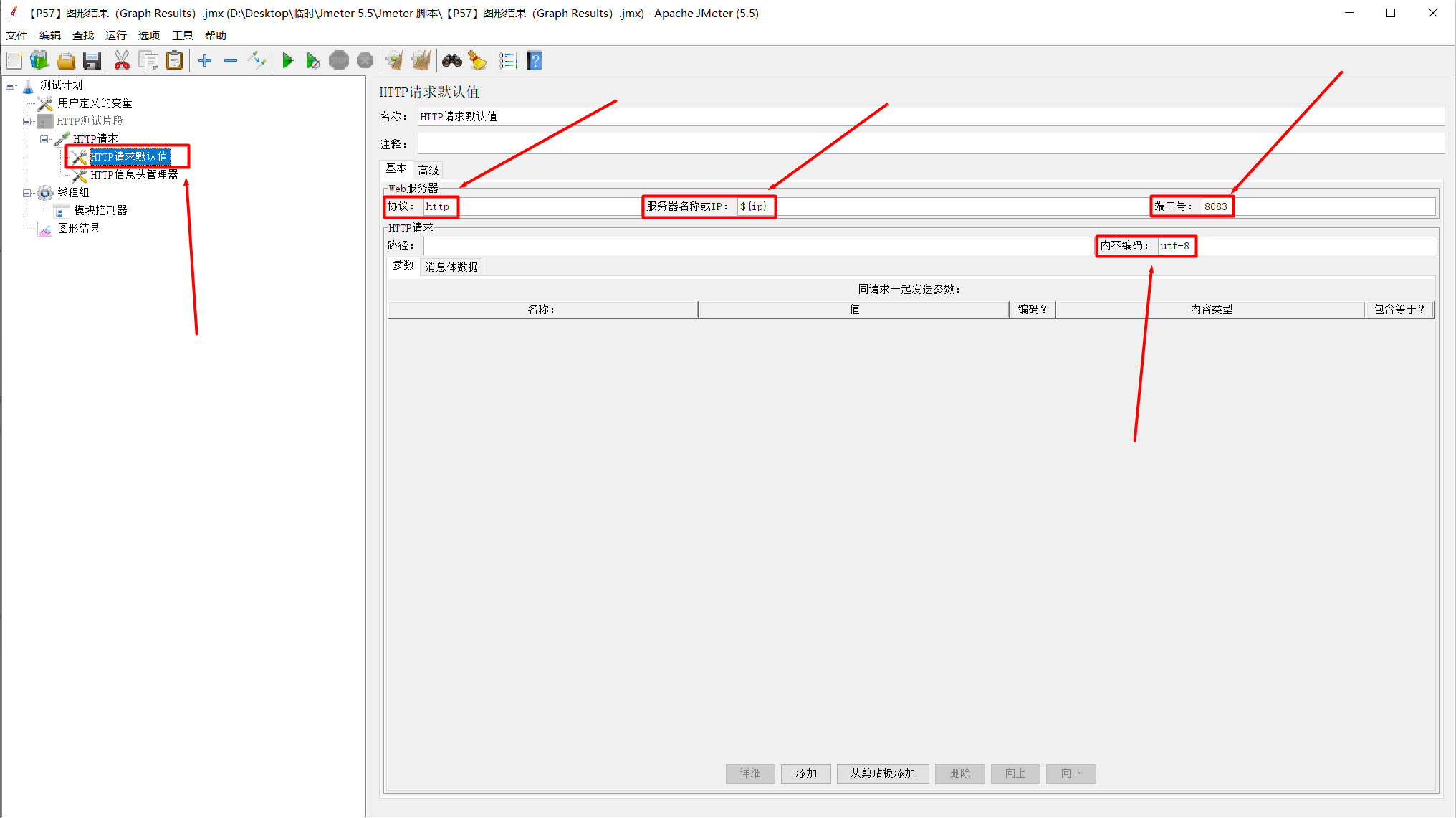The image size is (1456, 818).
Task: Switch to the 高级 tab
Action: [x=428, y=170]
